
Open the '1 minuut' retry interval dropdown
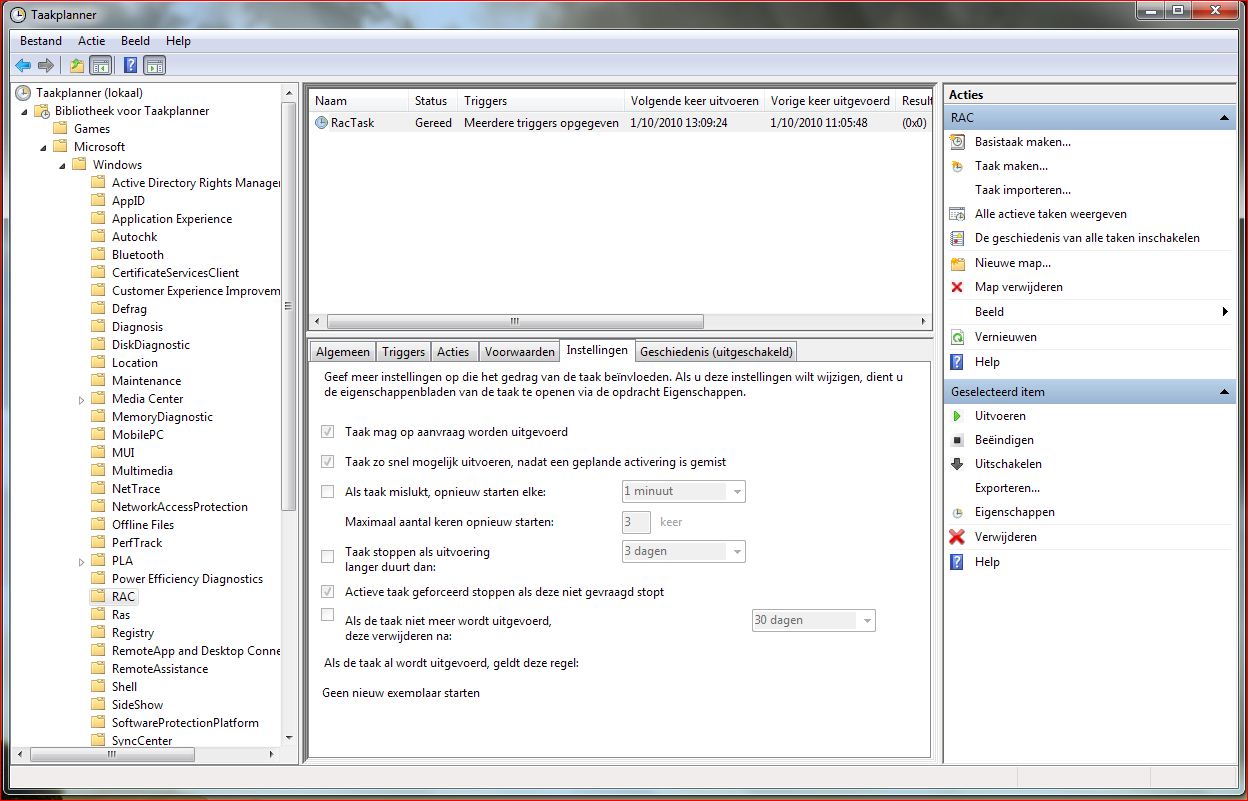(737, 491)
